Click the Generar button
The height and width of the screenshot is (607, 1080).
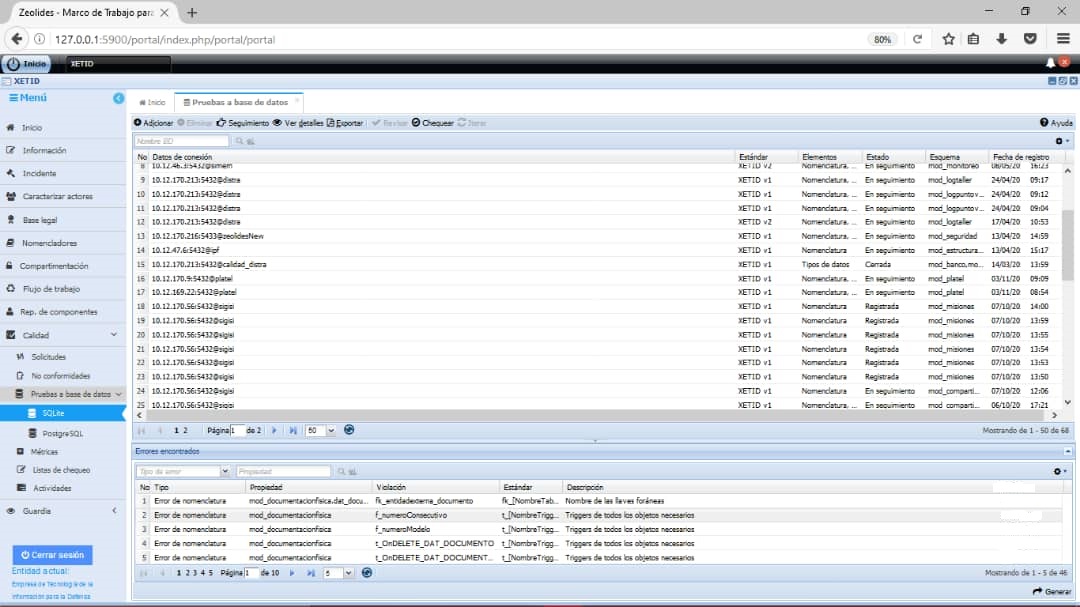pos(1052,592)
